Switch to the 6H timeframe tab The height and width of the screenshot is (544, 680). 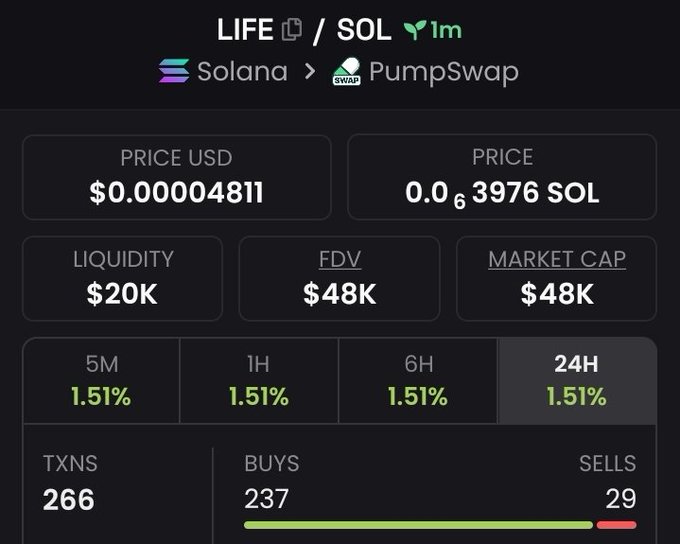pyautogui.click(x=418, y=380)
